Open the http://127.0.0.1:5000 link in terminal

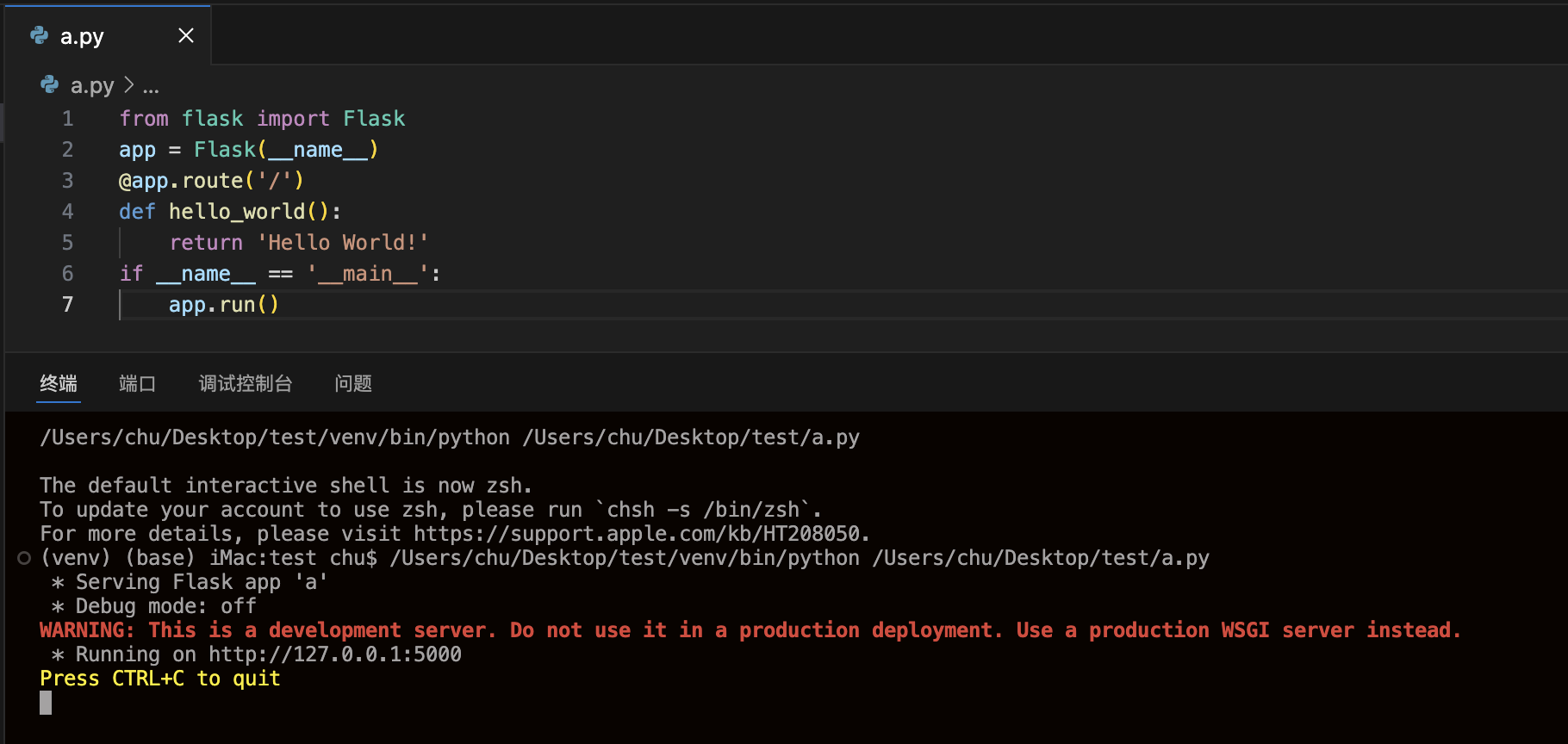pyautogui.click(x=334, y=654)
